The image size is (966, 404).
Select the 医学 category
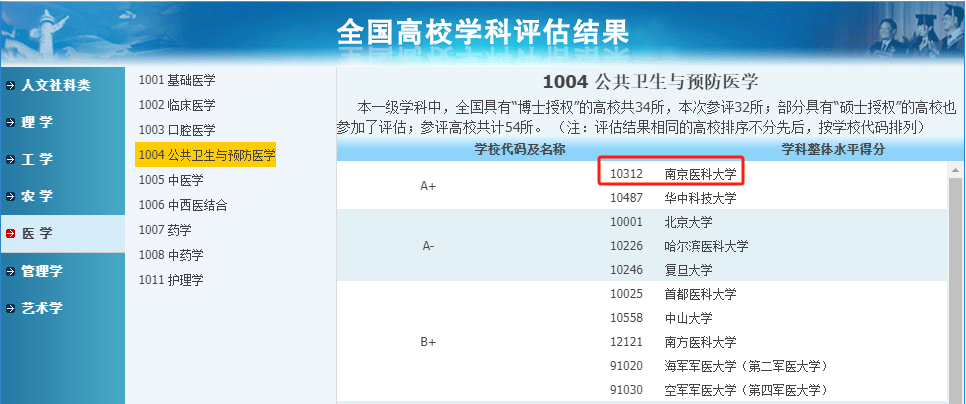click(62, 233)
